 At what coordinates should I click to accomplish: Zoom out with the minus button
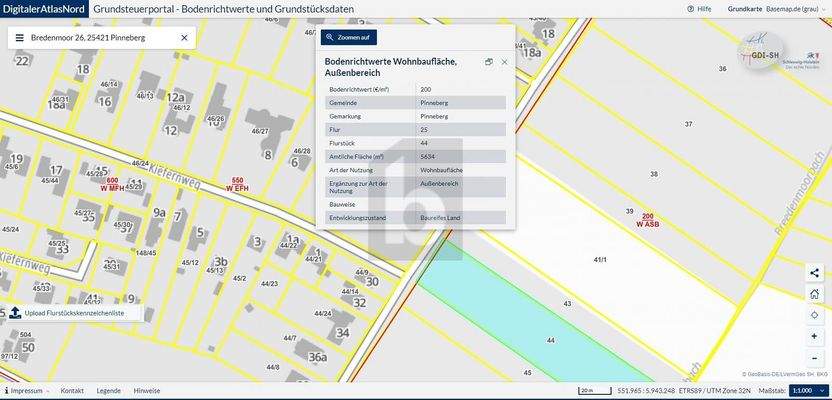coord(815,357)
